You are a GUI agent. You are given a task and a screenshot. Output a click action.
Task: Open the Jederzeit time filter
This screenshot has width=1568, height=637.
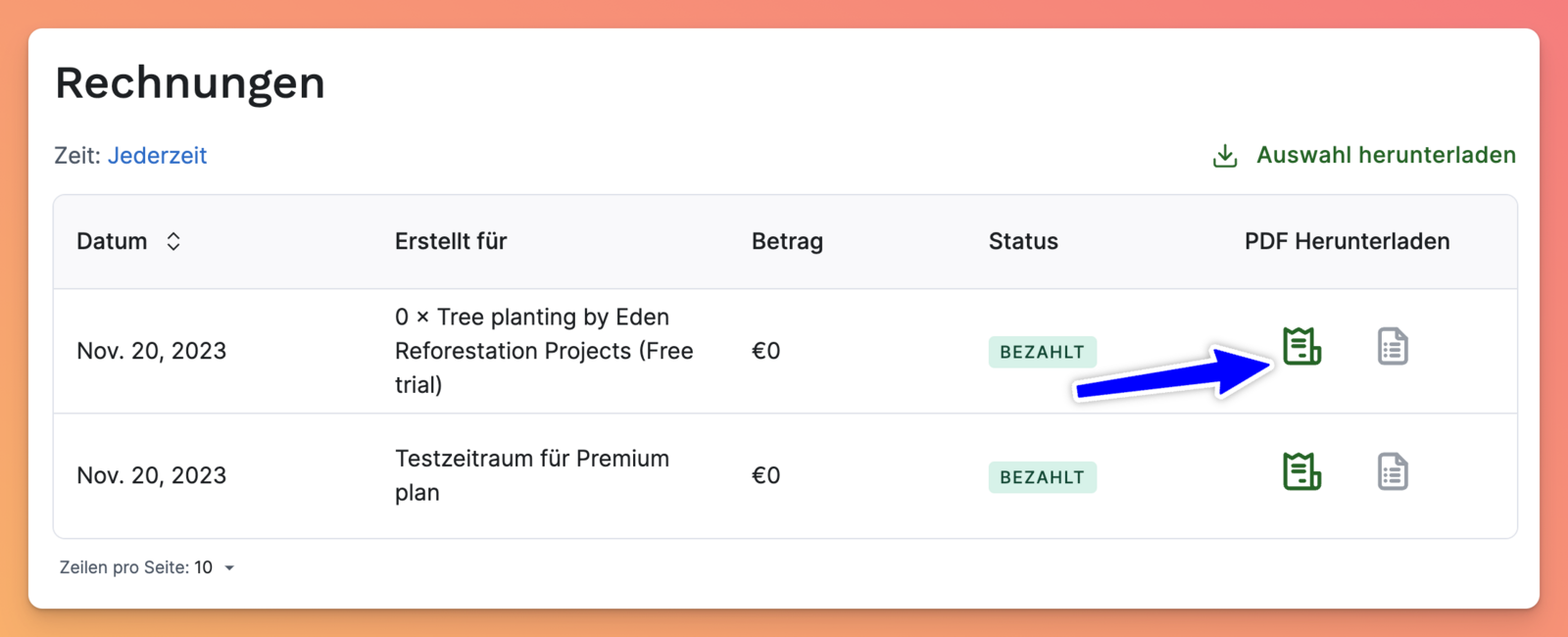point(157,156)
